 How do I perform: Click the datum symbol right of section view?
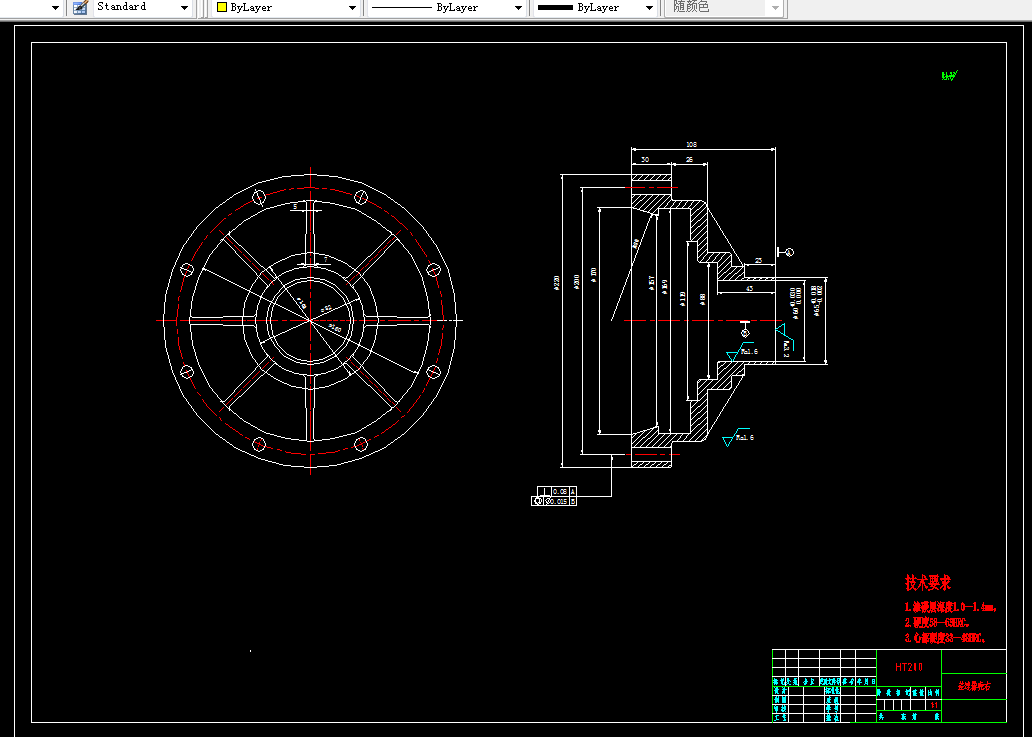coord(788,252)
